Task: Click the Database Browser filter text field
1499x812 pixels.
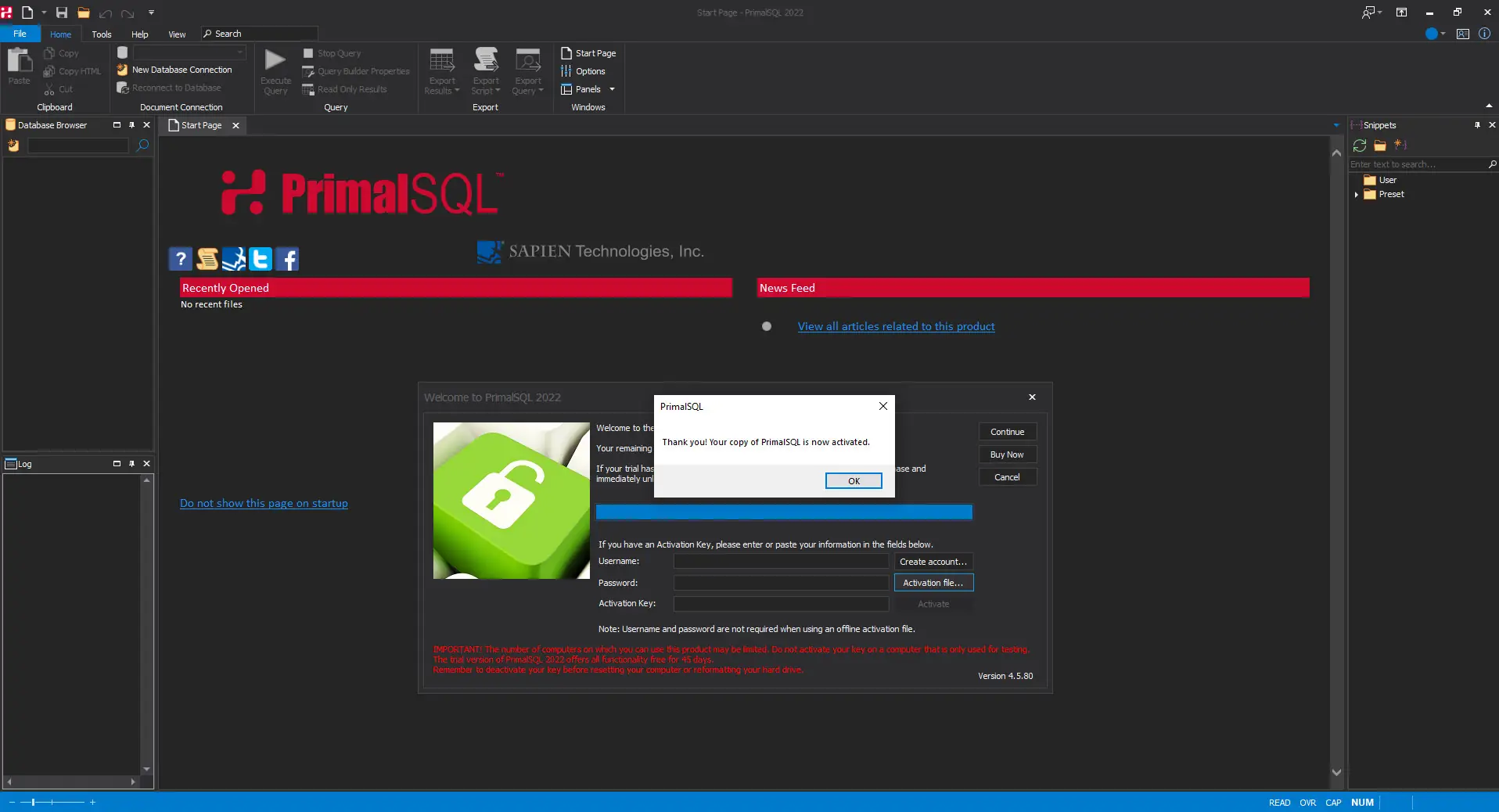Action: click(x=77, y=146)
